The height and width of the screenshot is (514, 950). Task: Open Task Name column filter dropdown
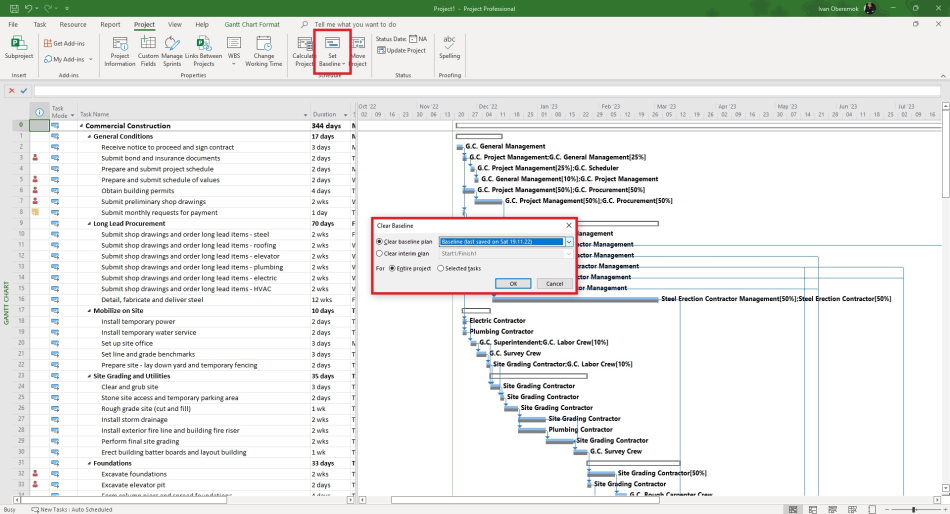click(x=305, y=115)
